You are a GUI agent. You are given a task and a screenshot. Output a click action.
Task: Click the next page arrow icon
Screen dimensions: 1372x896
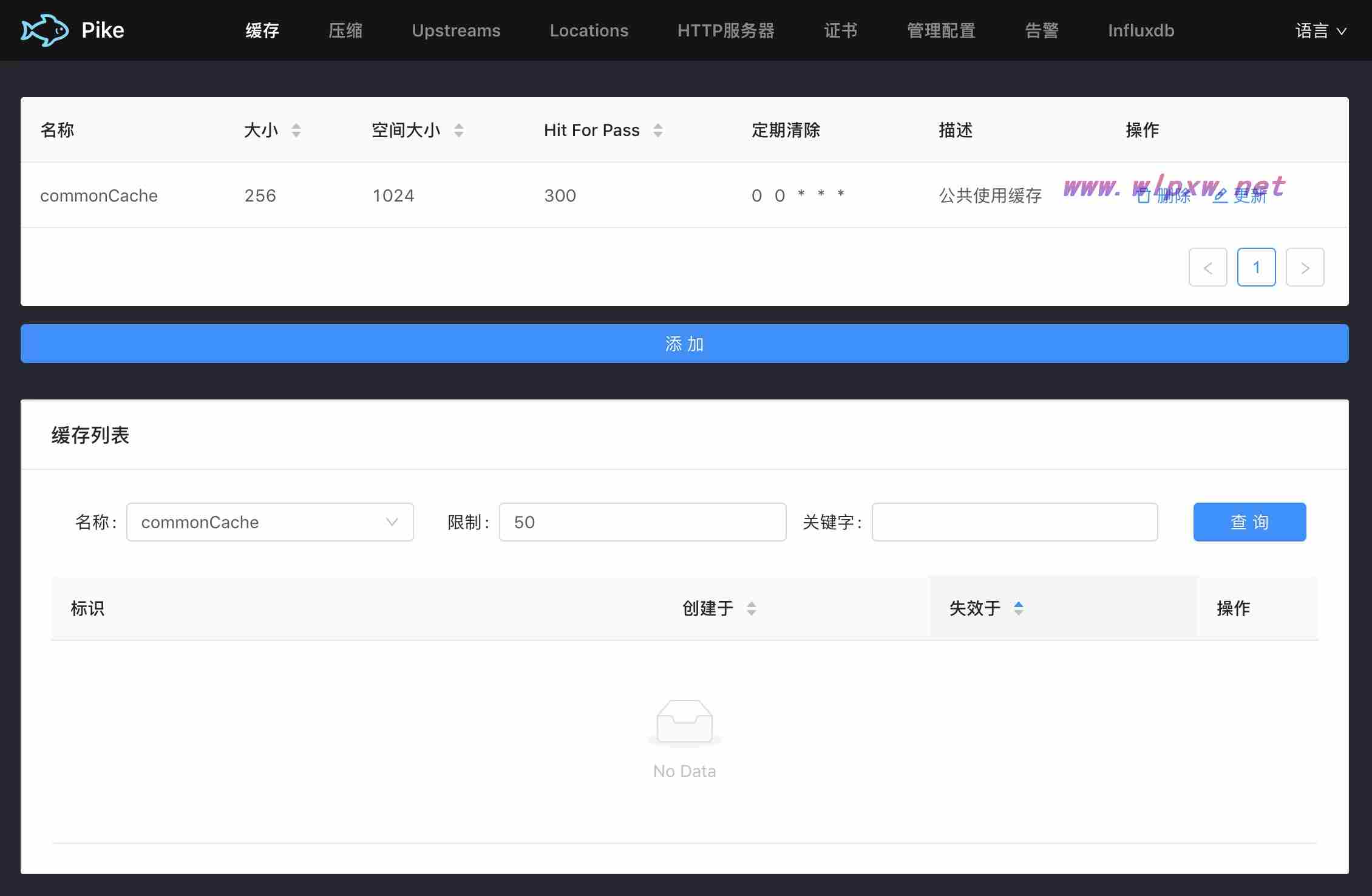1306,266
